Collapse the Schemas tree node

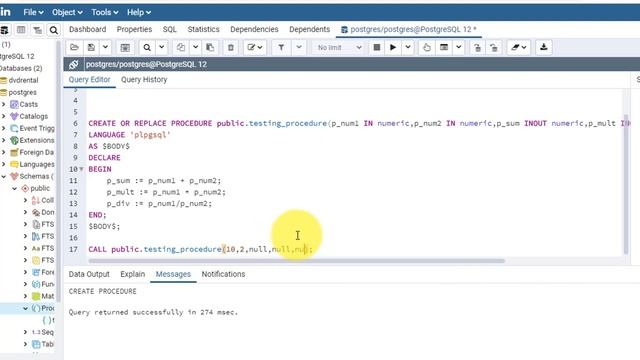[4, 176]
